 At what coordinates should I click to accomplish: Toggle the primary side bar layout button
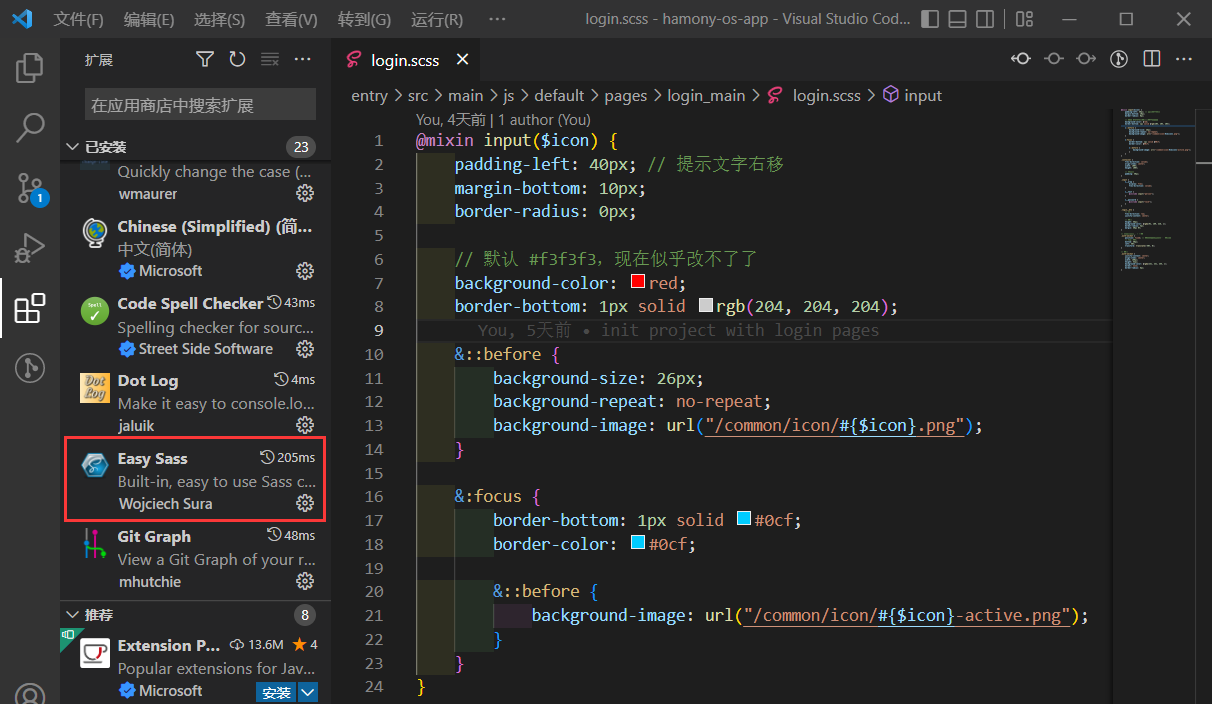[930, 19]
